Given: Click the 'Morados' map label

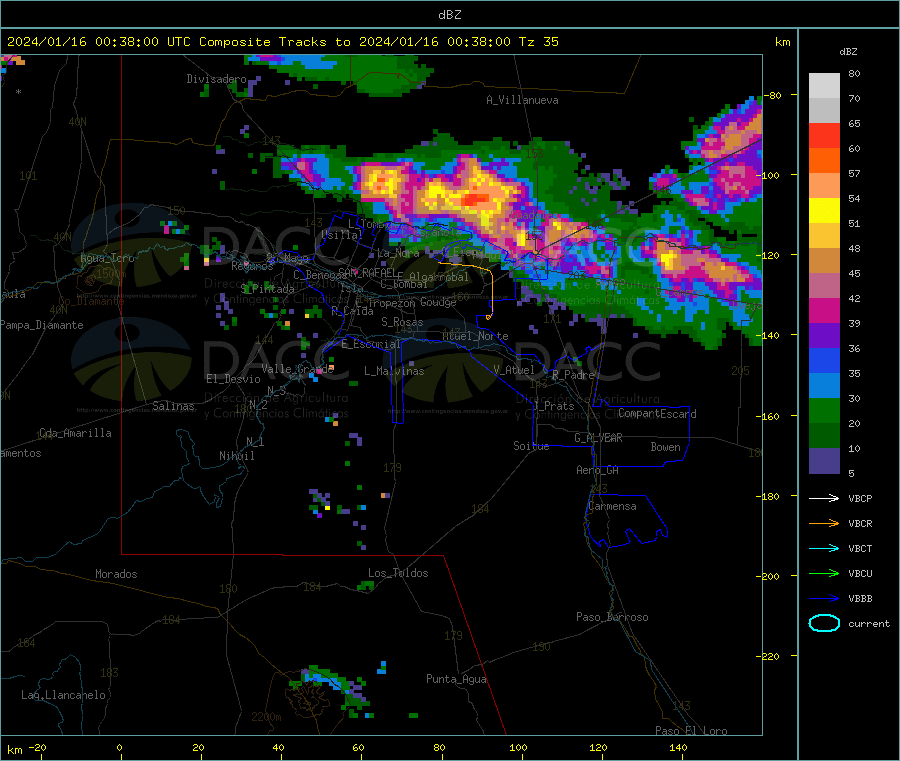Looking at the screenshot, I should [x=116, y=574].
